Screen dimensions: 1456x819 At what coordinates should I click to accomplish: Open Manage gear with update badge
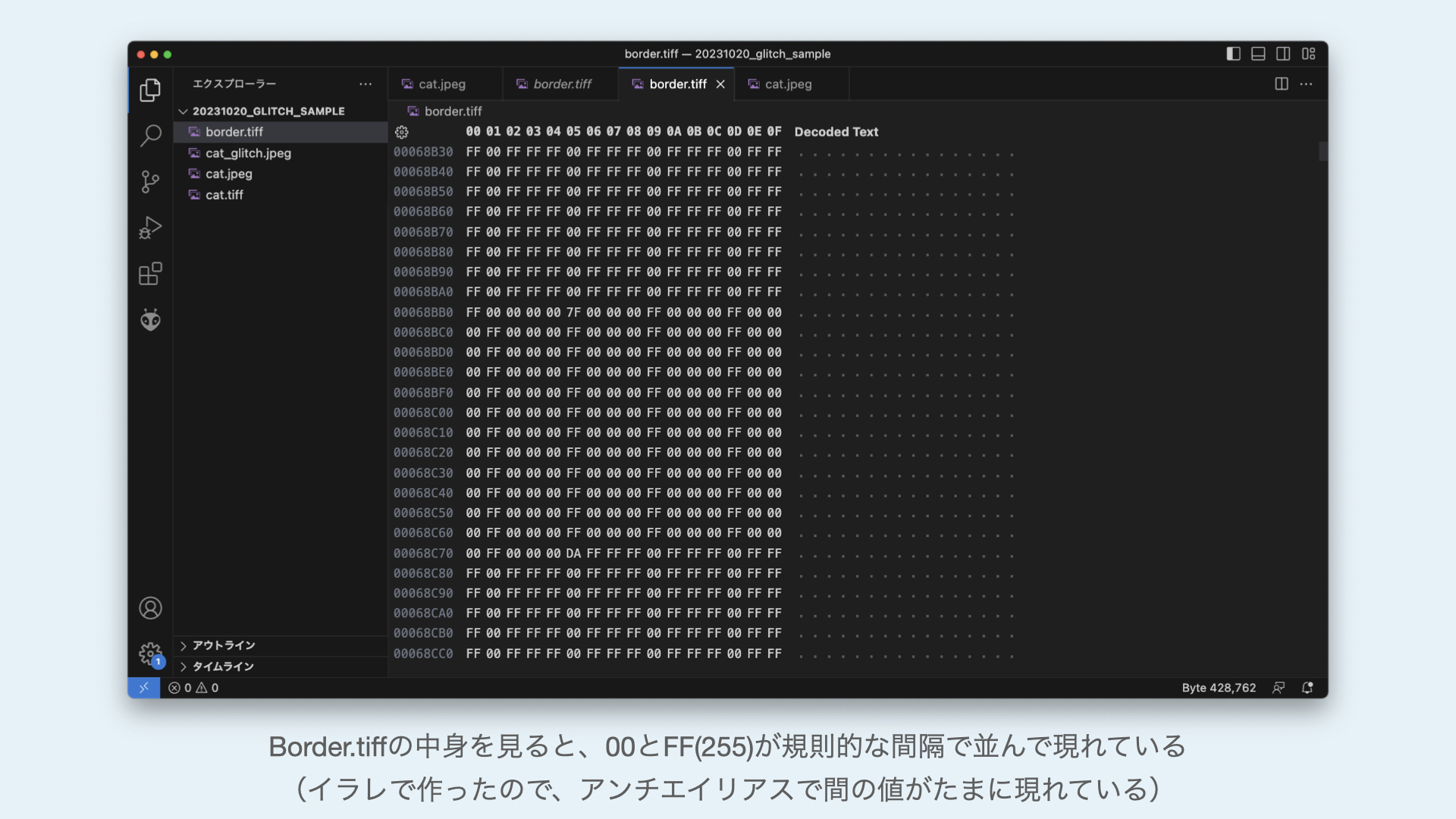[x=150, y=654]
